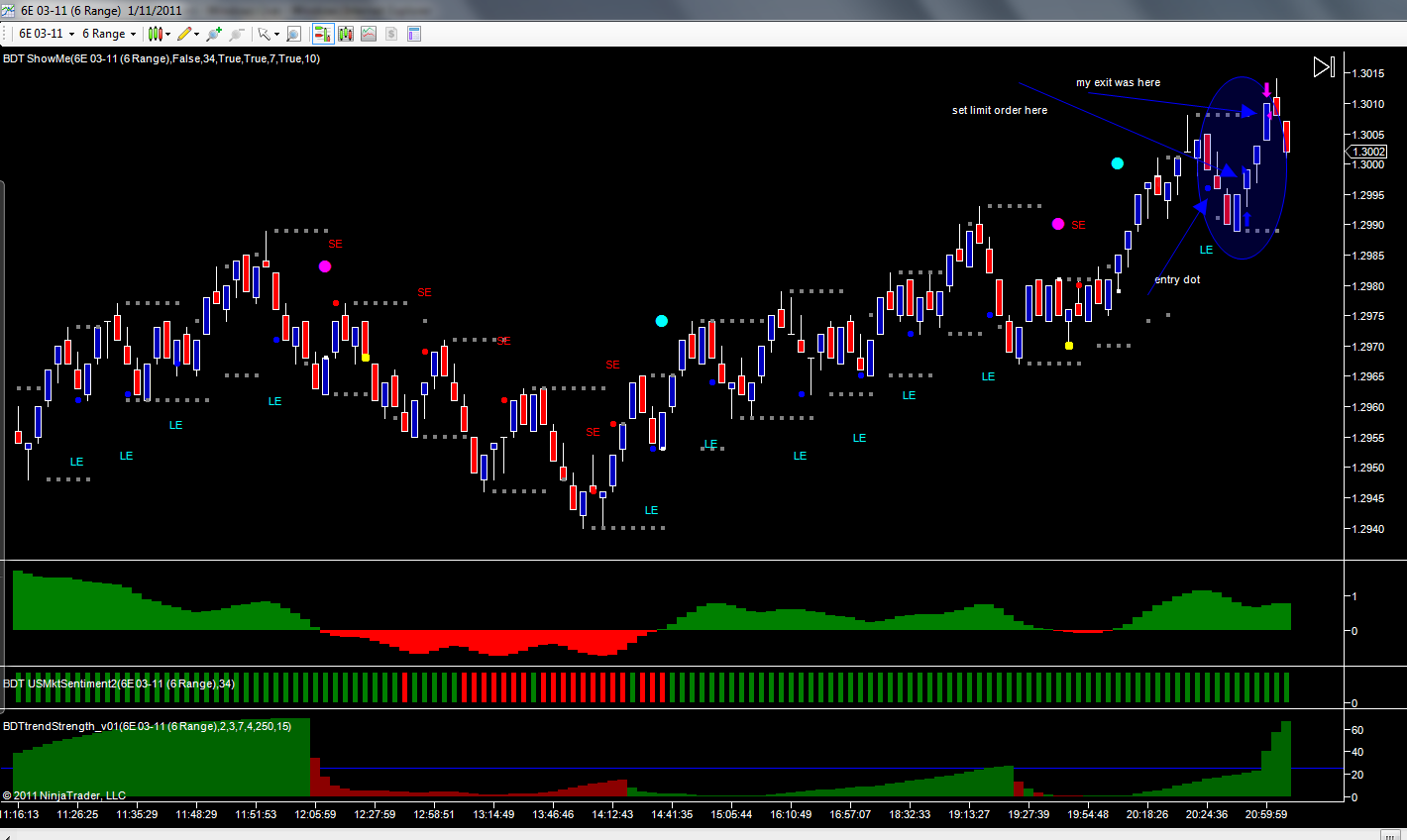
Task: Click the chart window icon in title bar
Action: click(9, 10)
